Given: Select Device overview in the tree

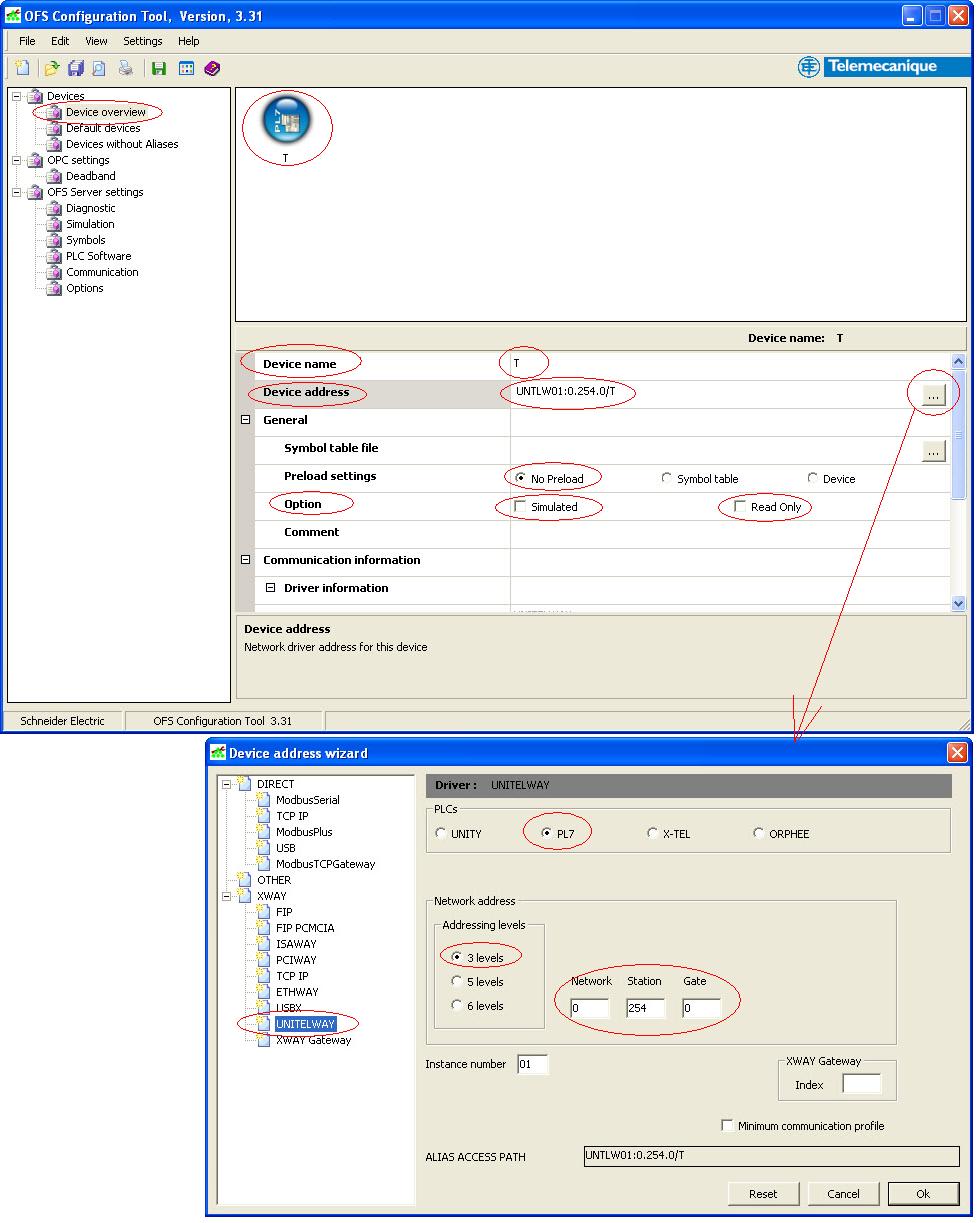Looking at the screenshot, I should tap(105, 112).
